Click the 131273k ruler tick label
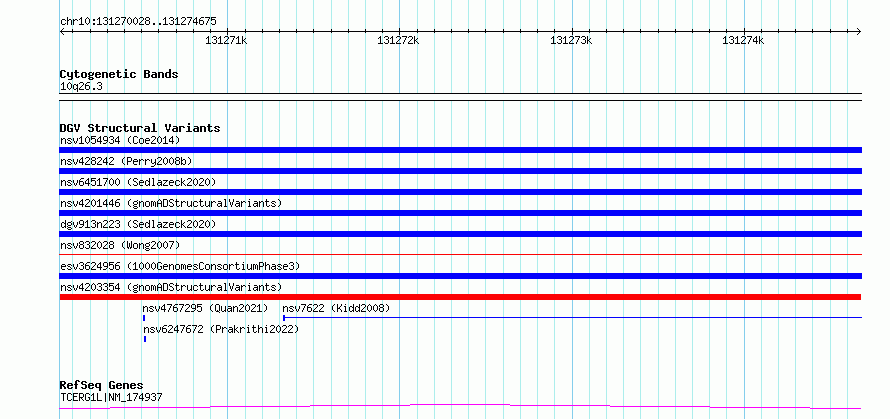 (571, 41)
